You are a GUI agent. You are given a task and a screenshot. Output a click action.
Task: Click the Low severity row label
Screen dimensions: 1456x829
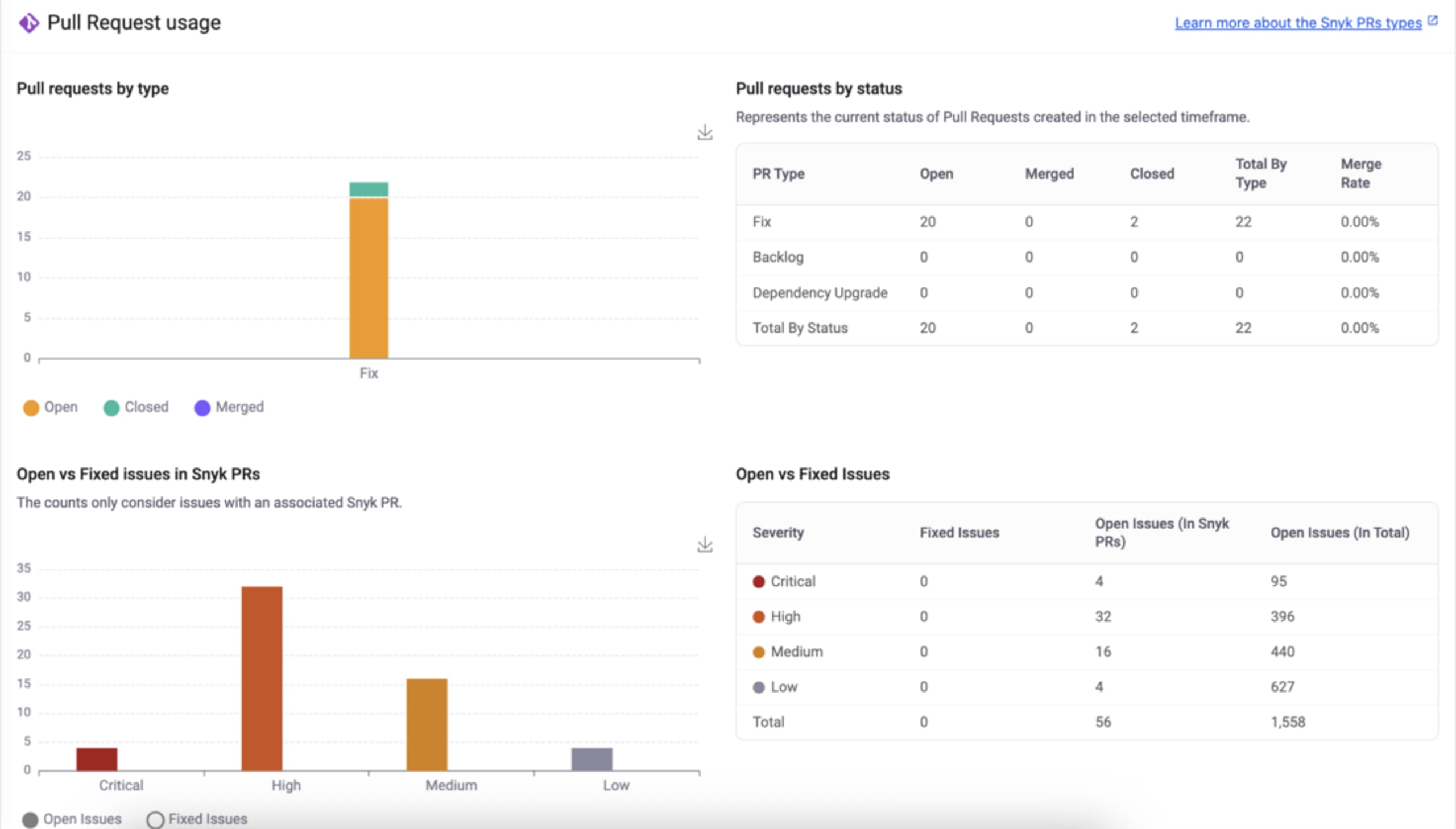click(784, 687)
